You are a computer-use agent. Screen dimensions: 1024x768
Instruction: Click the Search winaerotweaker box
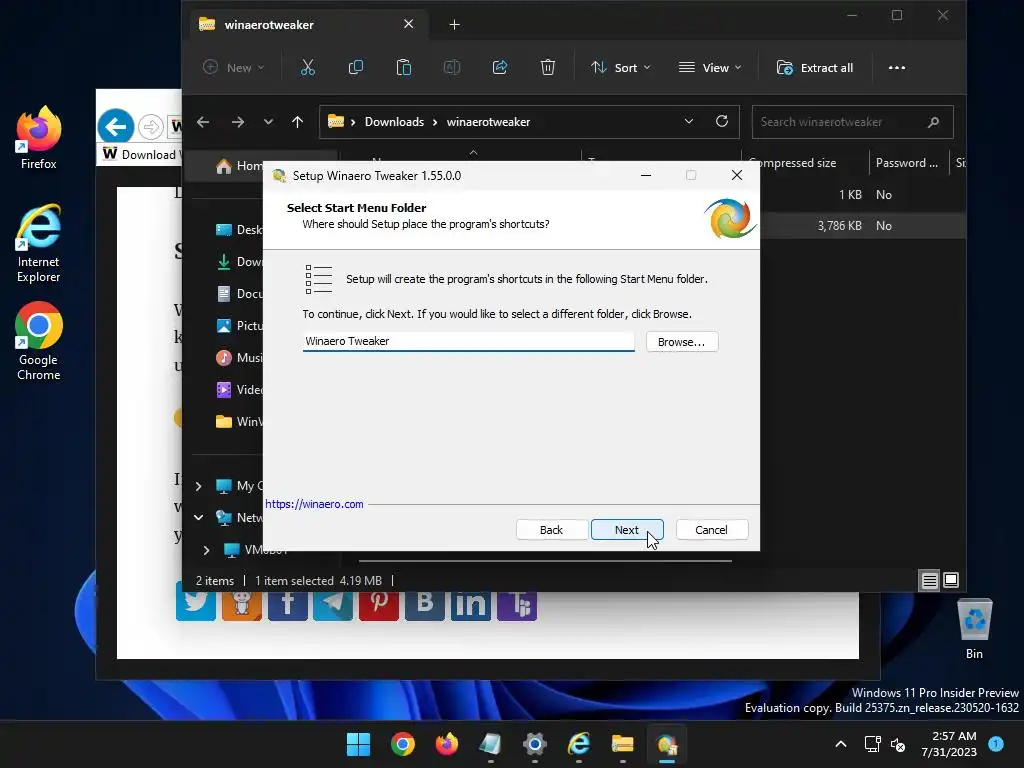click(x=852, y=122)
